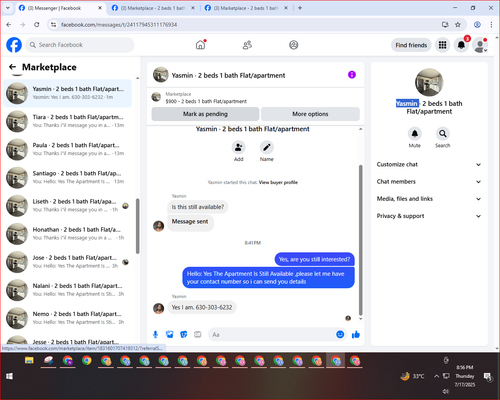Open the Chrome tab search dropdown
Image resolution: width=500 pixels, height=400 pixels.
(8, 8)
